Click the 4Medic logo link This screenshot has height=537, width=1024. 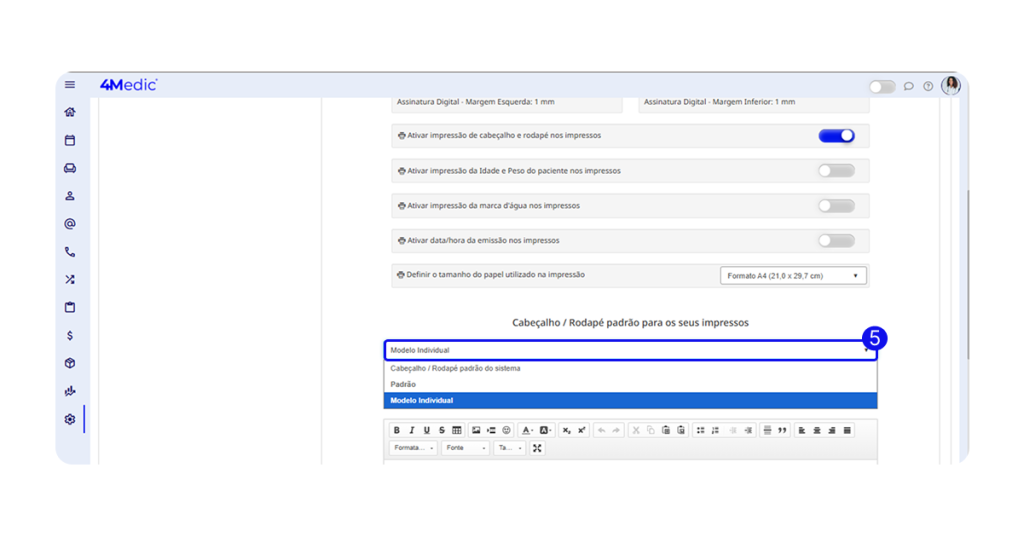128,85
